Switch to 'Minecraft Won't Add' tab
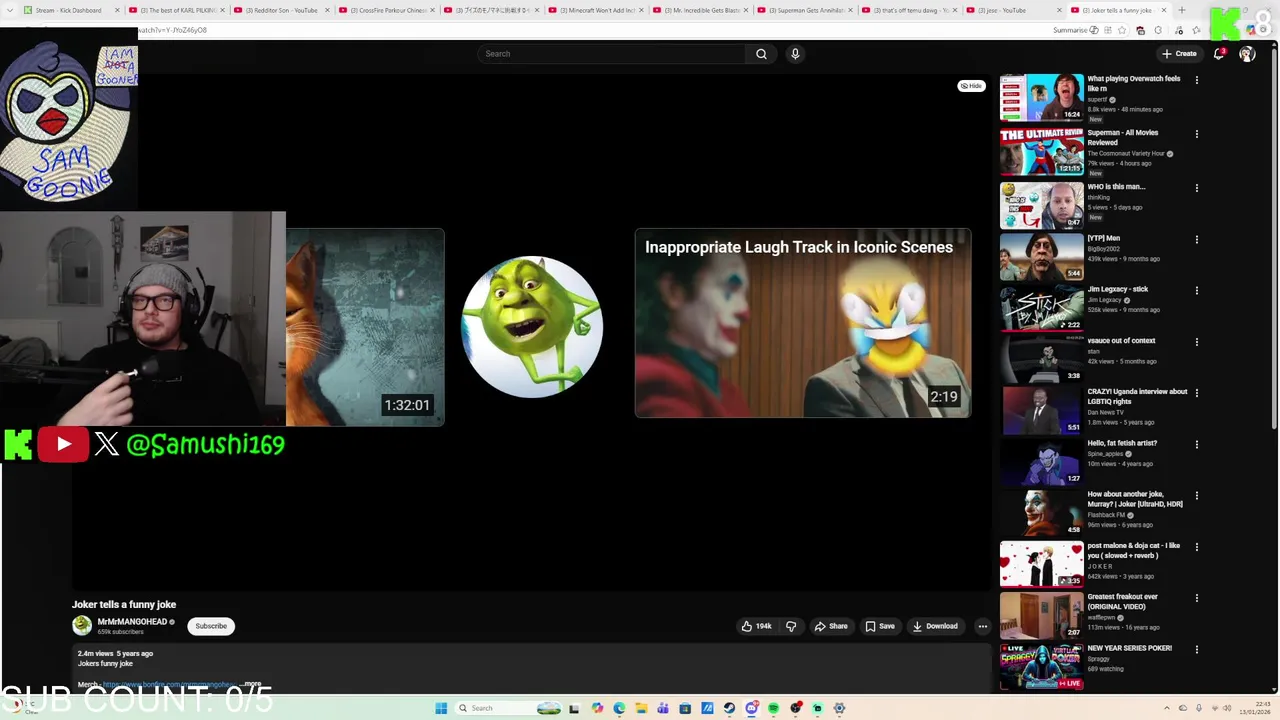 pyautogui.click(x=597, y=10)
